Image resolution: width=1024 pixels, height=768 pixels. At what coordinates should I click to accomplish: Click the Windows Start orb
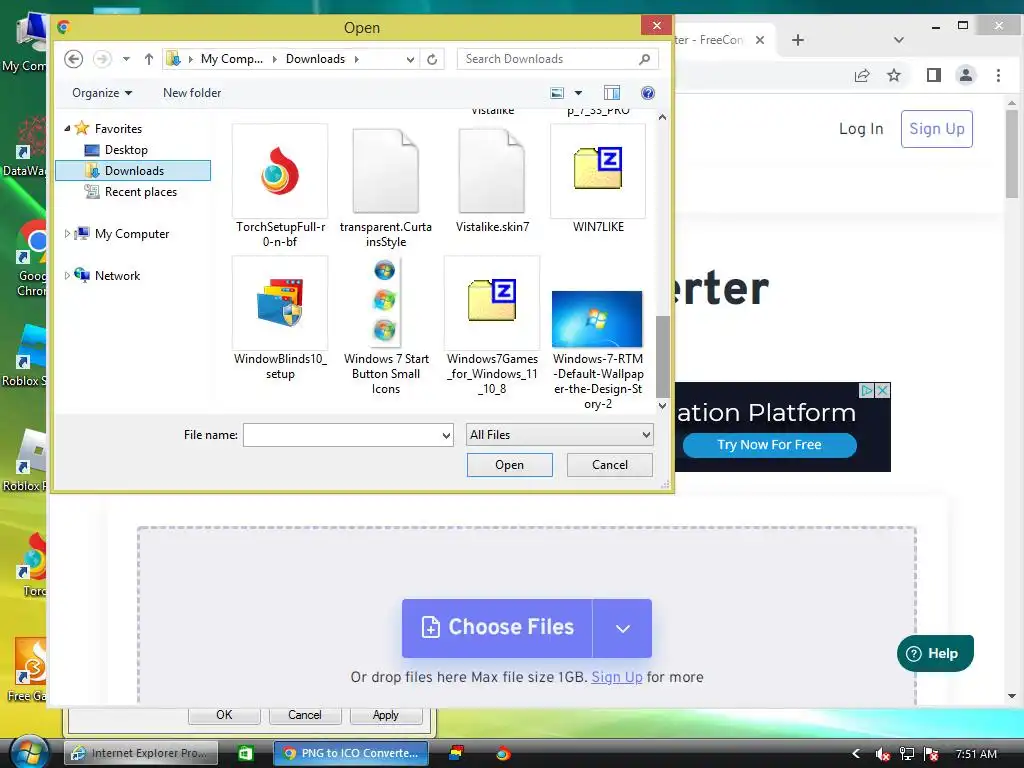point(30,752)
